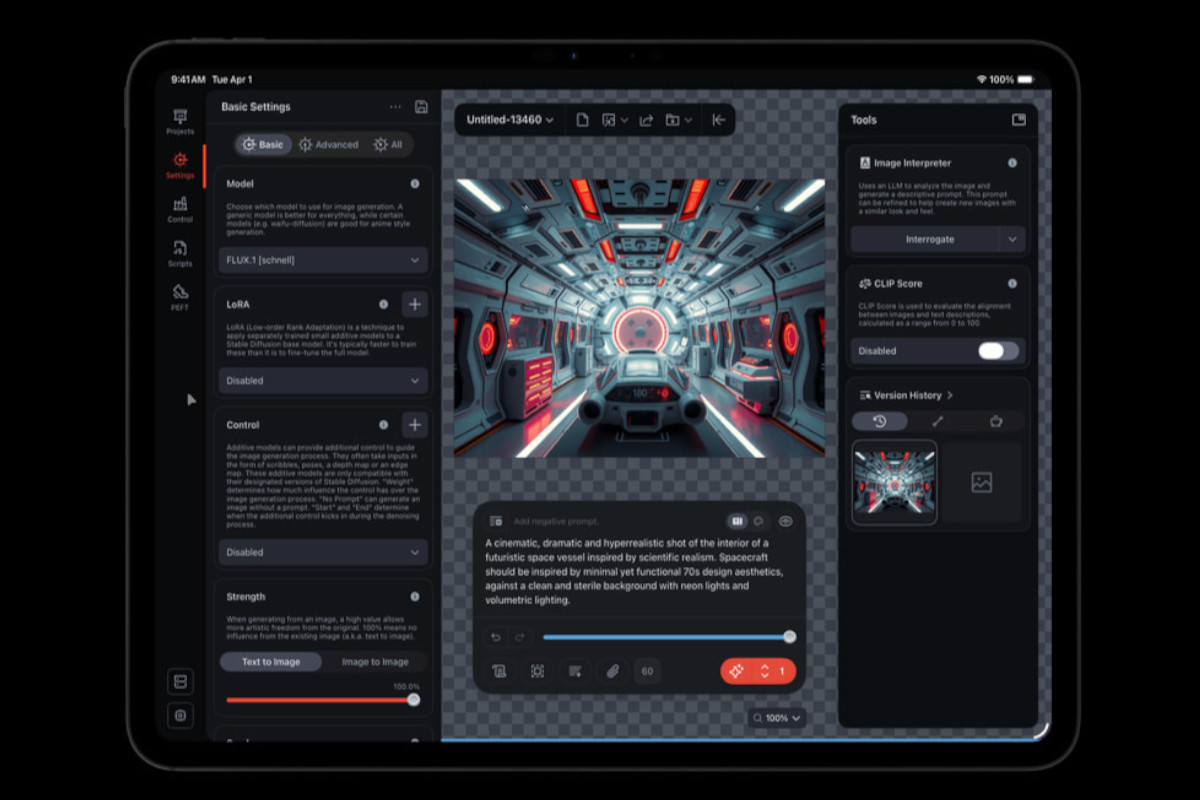The width and height of the screenshot is (1200, 800).
Task: Click the save icon in Basic Settings header
Action: [x=421, y=107]
